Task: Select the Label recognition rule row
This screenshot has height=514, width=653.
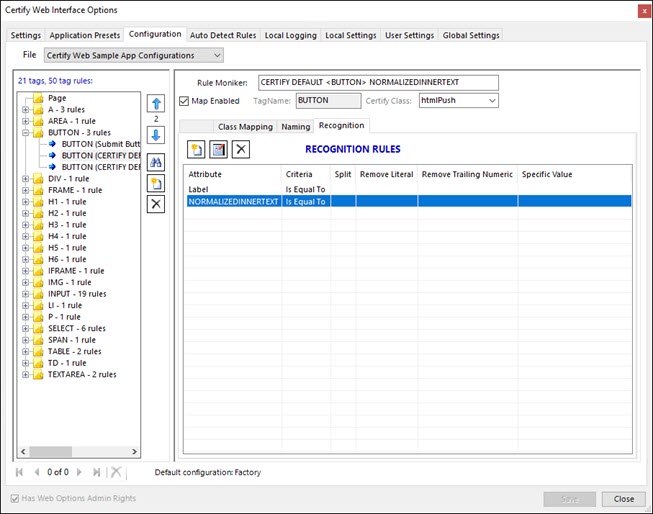Action: coord(409,189)
